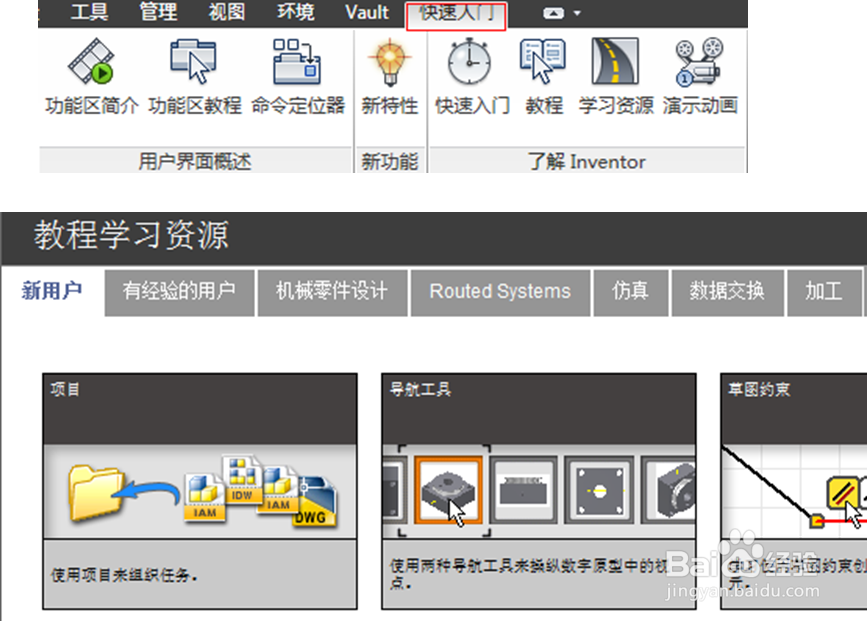This screenshot has width=867, height=621.
Task: Open 快速入门 clock icon in ribbon panel
Action: click(472, 76)
